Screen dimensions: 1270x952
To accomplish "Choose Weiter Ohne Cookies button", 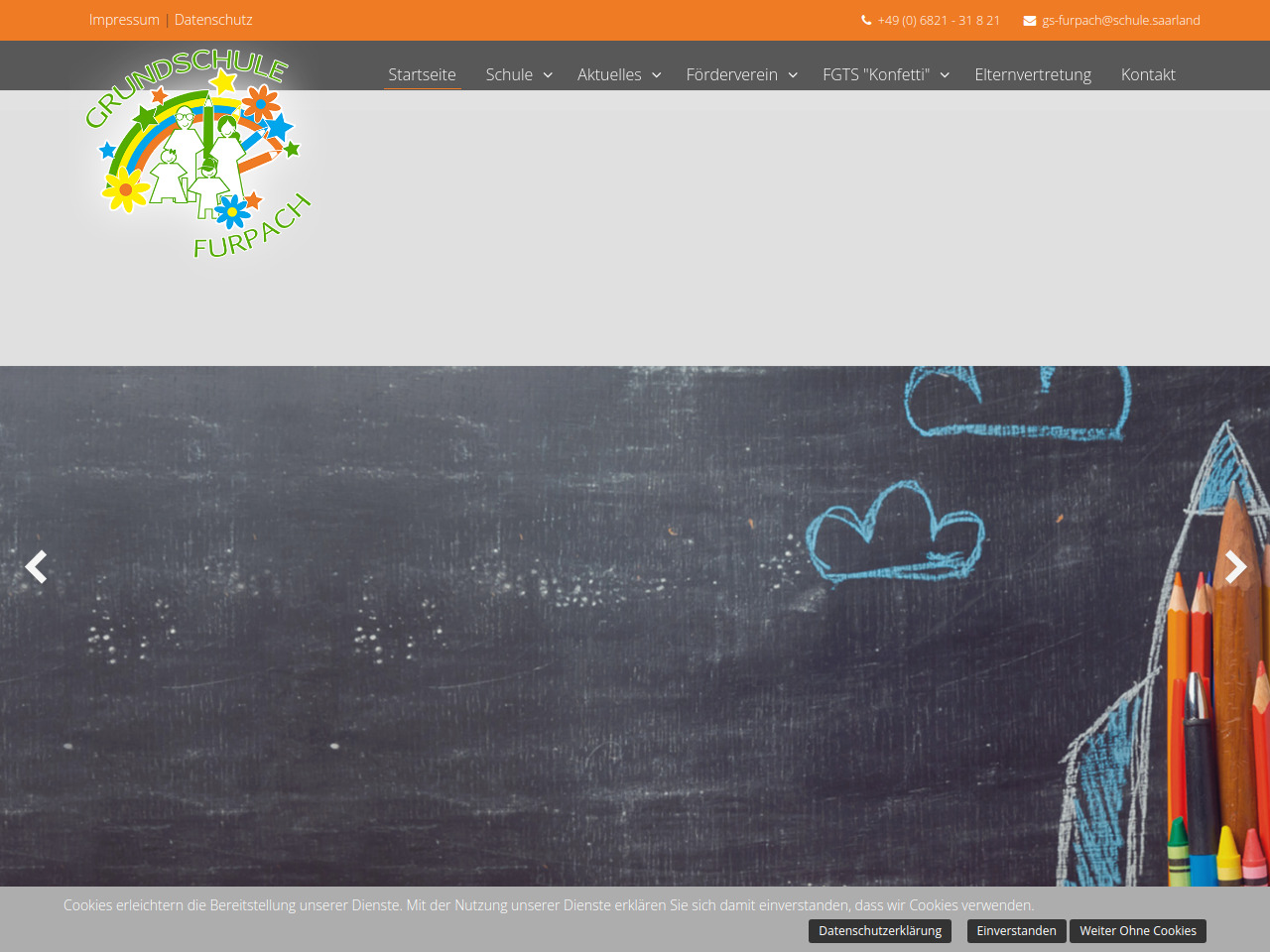I will [1137, 931].
